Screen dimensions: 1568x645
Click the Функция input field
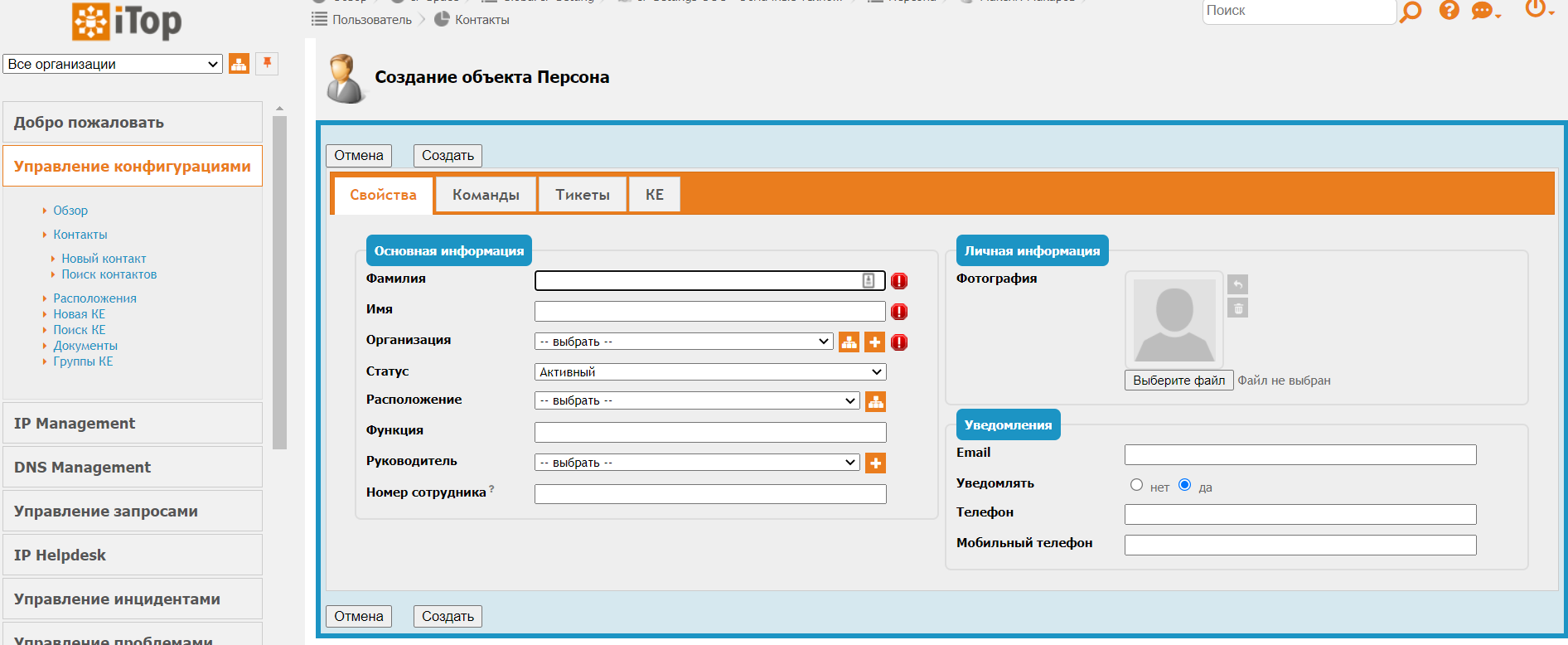click(710, 432)
